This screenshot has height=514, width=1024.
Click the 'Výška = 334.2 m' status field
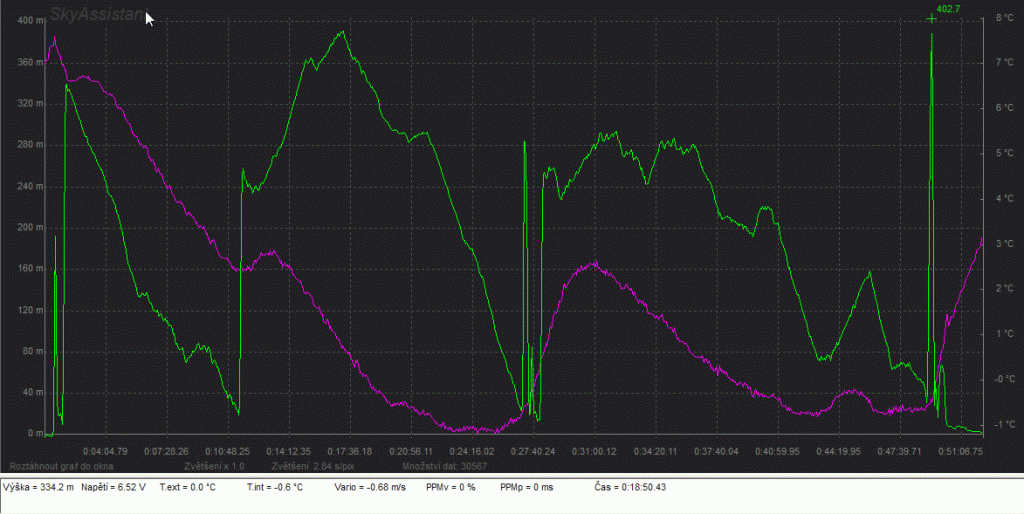(38, 487)
